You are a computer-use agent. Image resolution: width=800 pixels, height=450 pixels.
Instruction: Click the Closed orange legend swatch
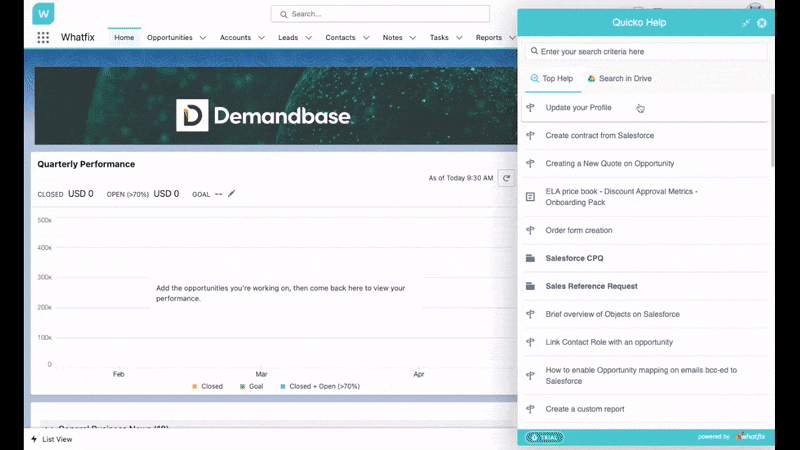[x=194, y=387]
